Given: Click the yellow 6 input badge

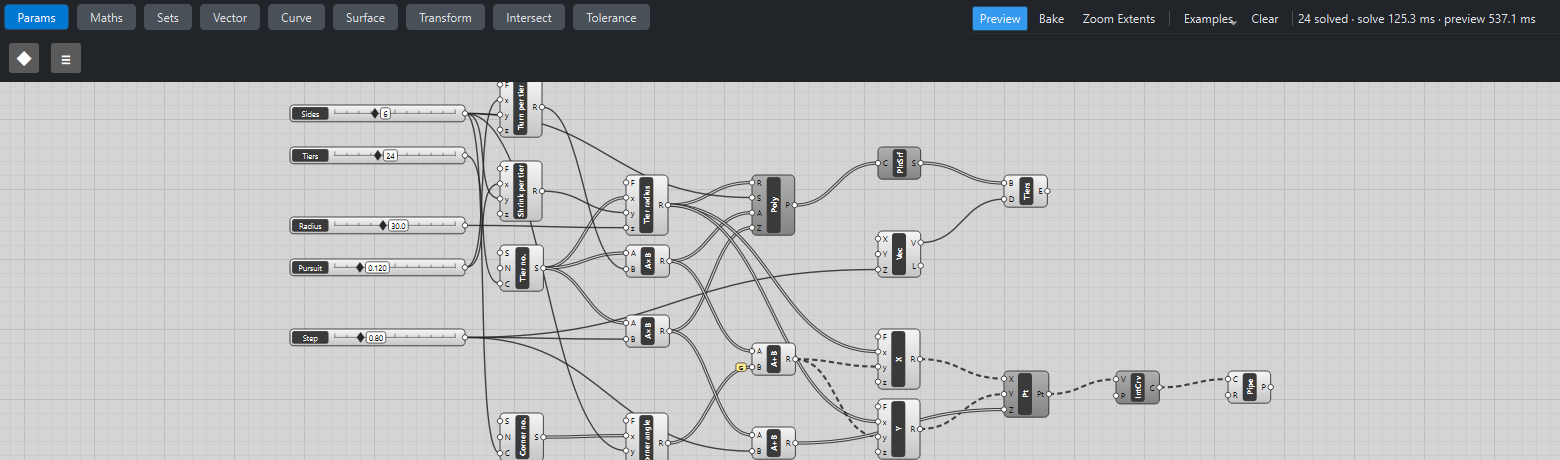Looking at the screenshot, I should point(741,367).
